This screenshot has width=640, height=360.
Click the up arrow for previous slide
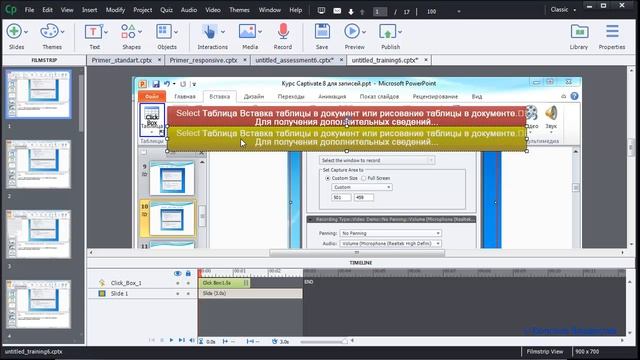362,12
